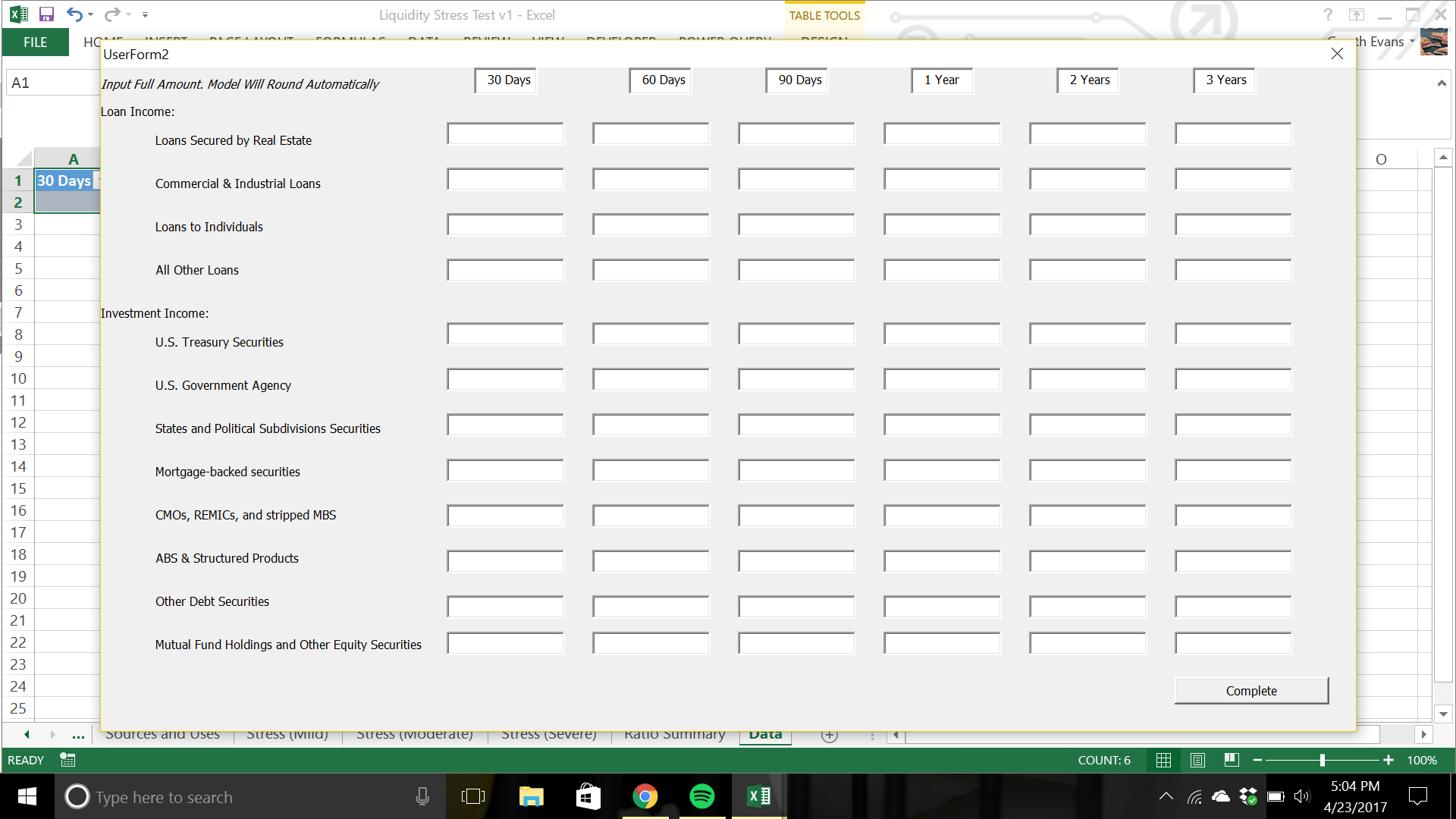Open the FORMULAS ribbon menu tab
Screen dimensions: 1456x819
(352, 40)
